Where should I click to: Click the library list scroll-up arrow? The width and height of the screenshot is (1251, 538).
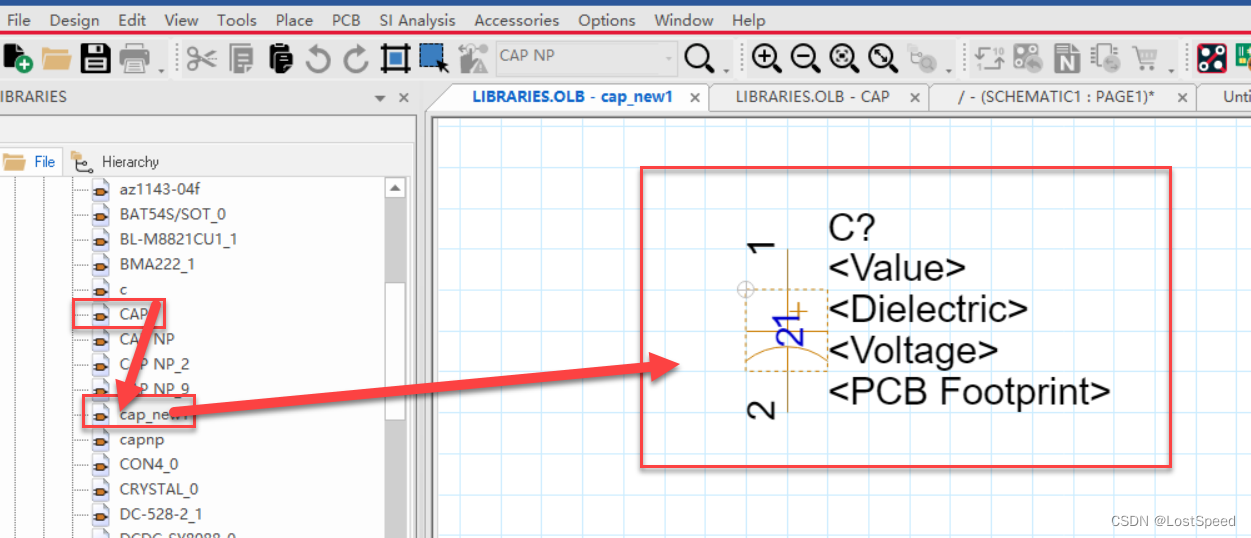pyautogui.click(x=396, y=188)
